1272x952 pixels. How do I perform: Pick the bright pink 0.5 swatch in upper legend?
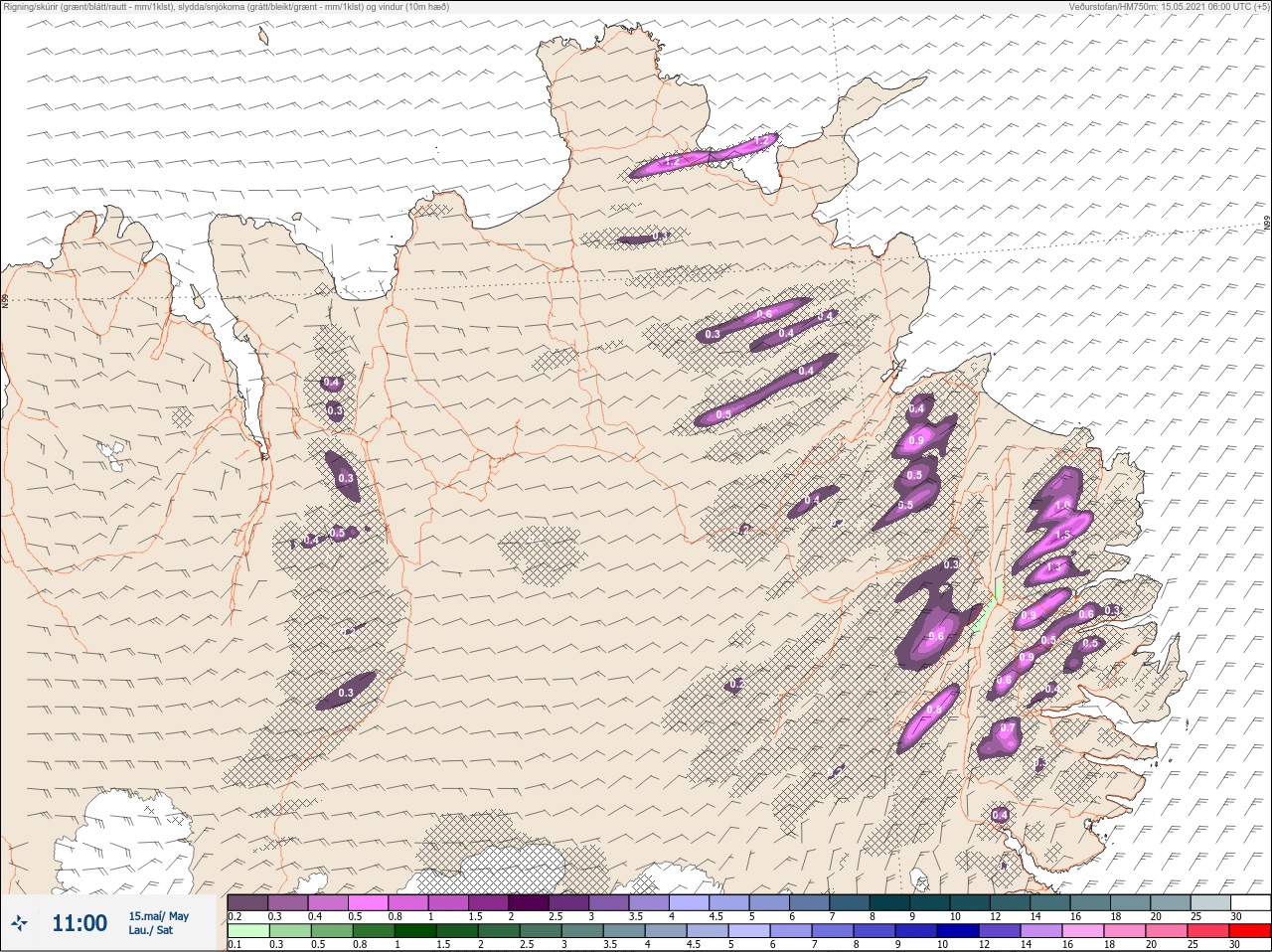(368, 902)
